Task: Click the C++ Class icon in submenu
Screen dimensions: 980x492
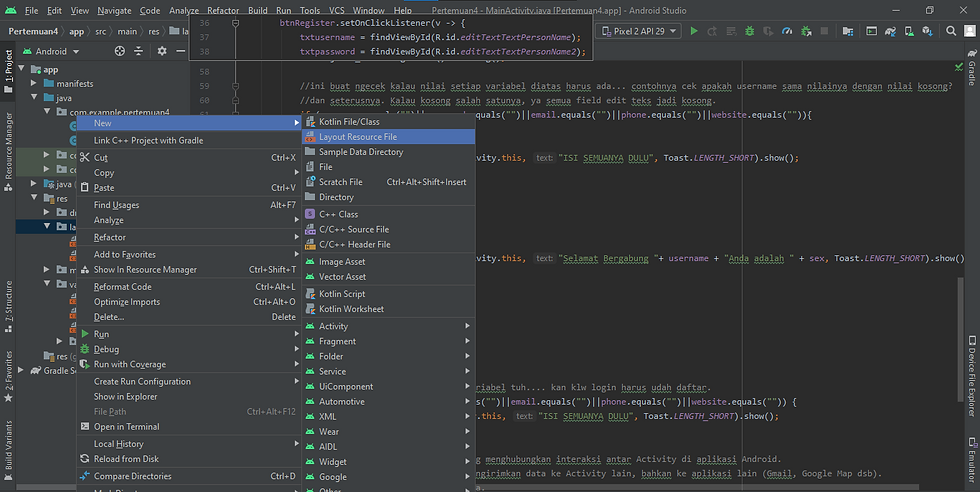Action: point(310,214)
